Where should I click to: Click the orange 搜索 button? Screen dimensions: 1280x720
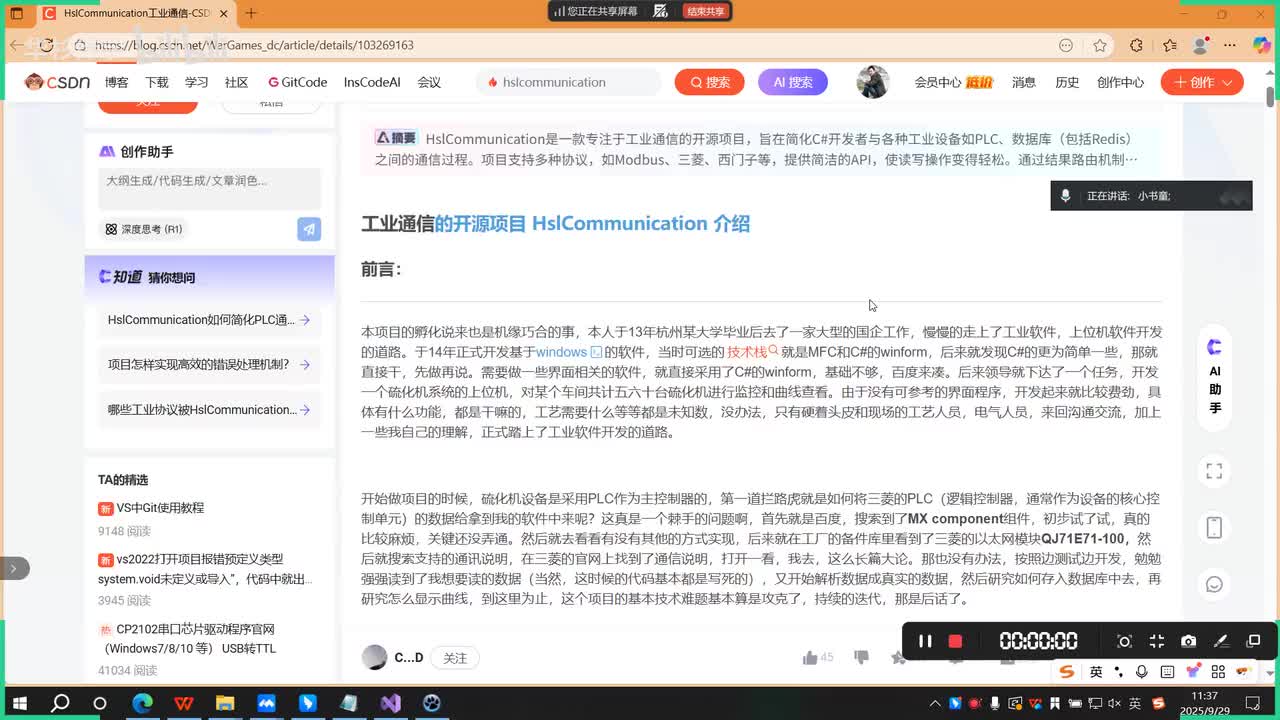click(x=709, y=82)
